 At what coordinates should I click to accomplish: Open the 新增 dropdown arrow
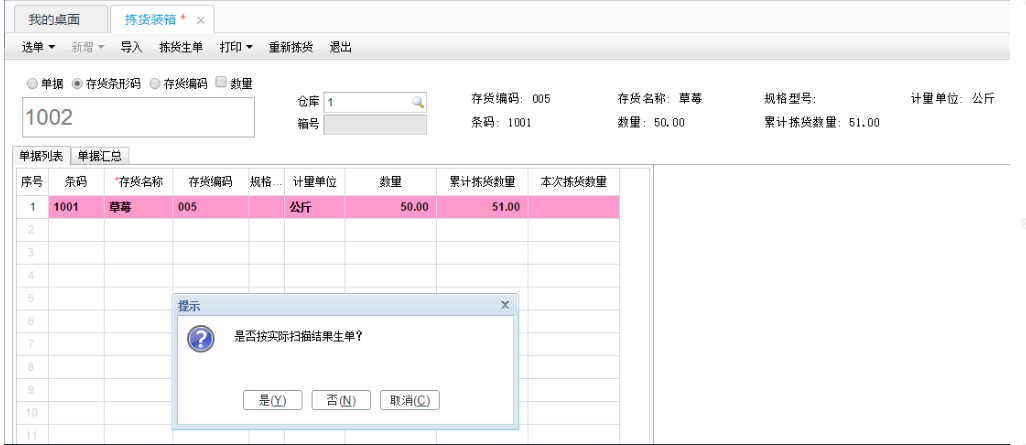101,47
